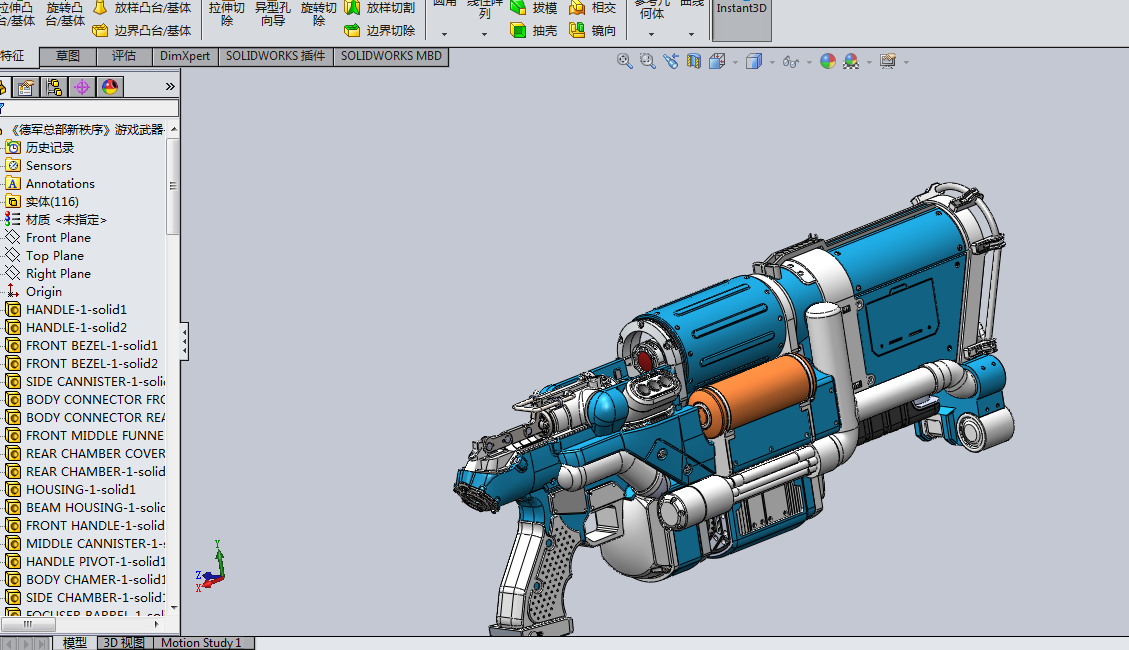The height and width of the screenshot is (650, 1129).
Task: Click the Zoom to Fit magnifier icon
Action: [x=625, y=61]
